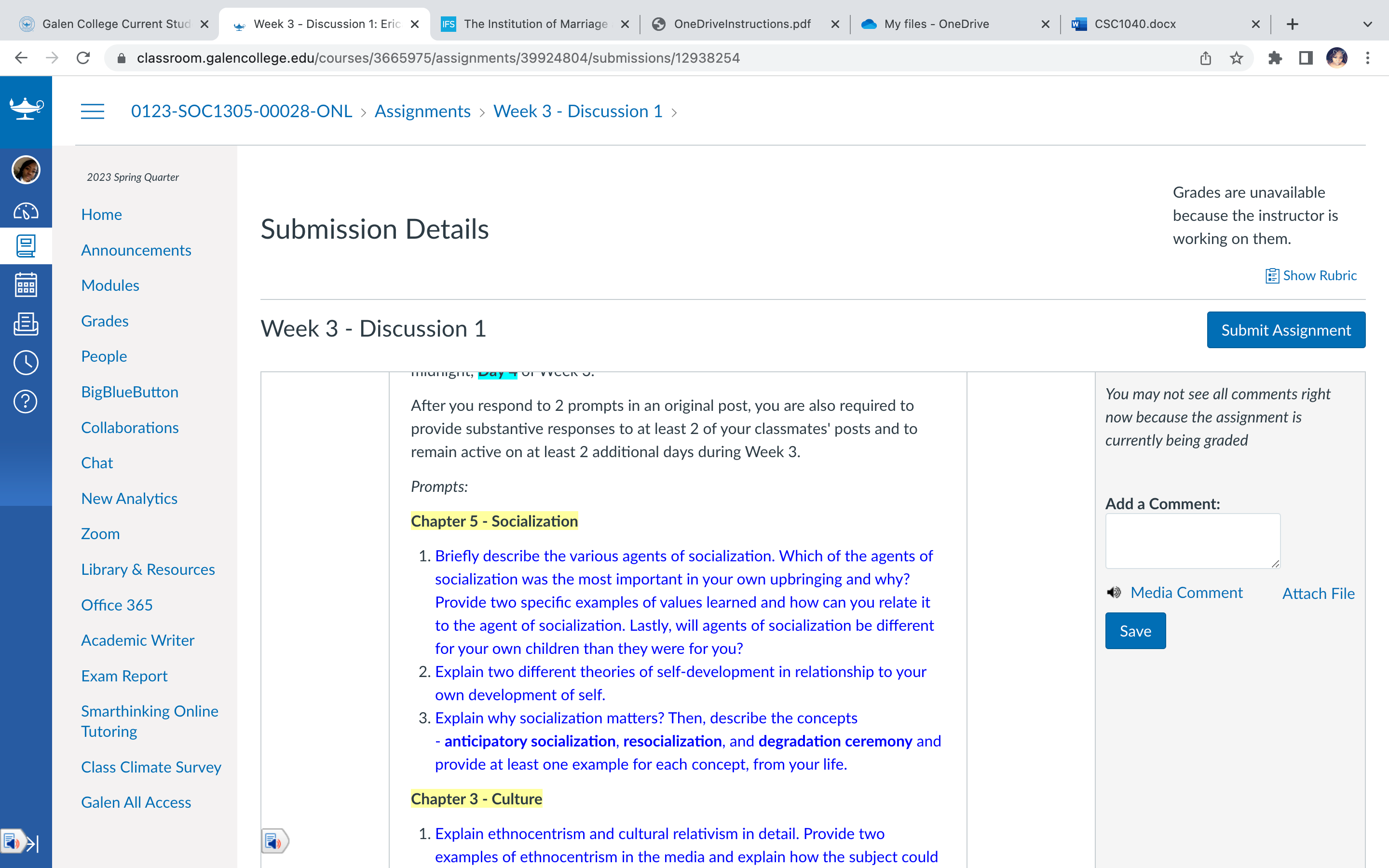Open the History clock icon
1389x868 pixels.
coord(26,363)
